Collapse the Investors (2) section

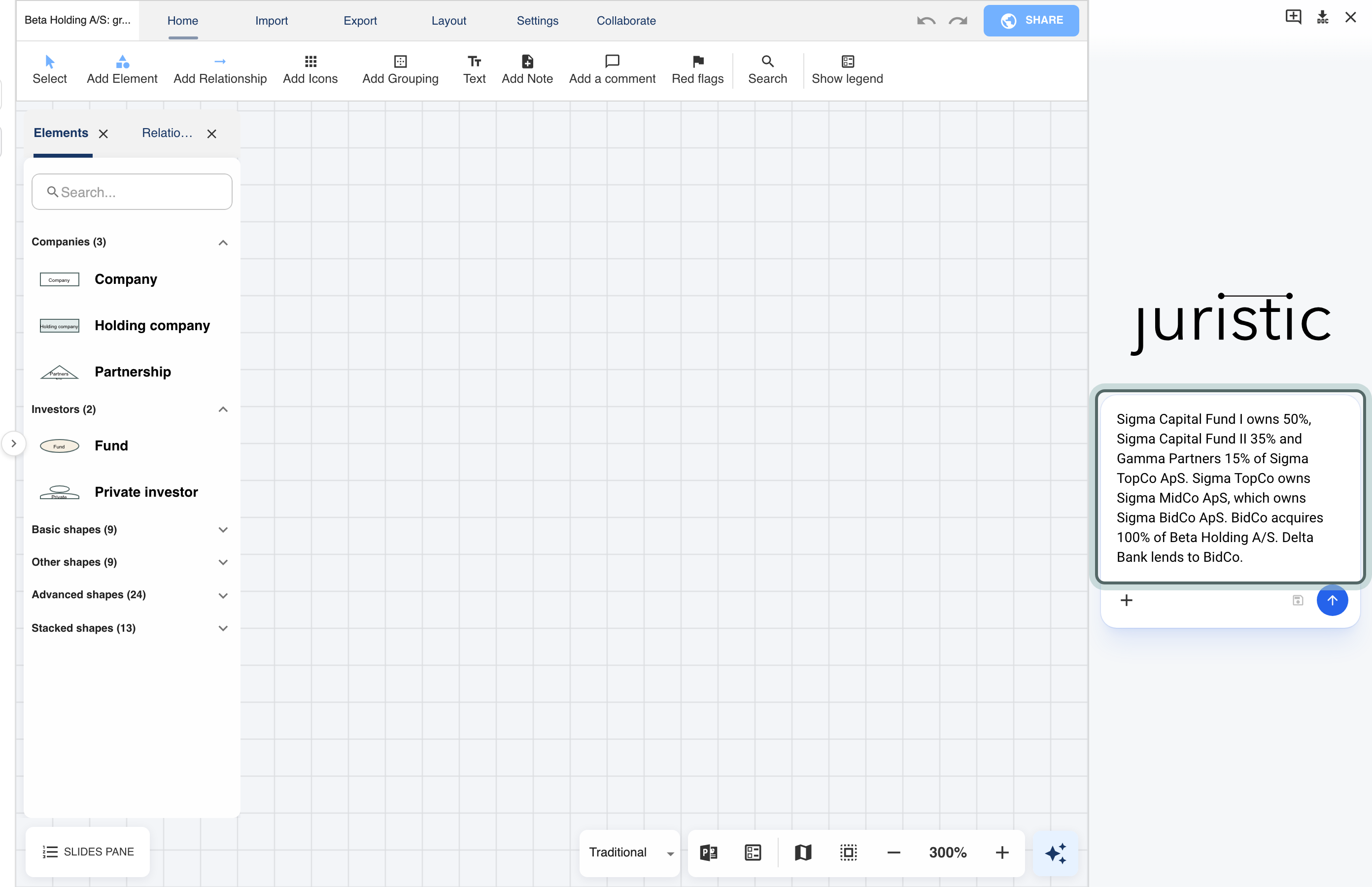pyautogui.click(x=223, y=409)
